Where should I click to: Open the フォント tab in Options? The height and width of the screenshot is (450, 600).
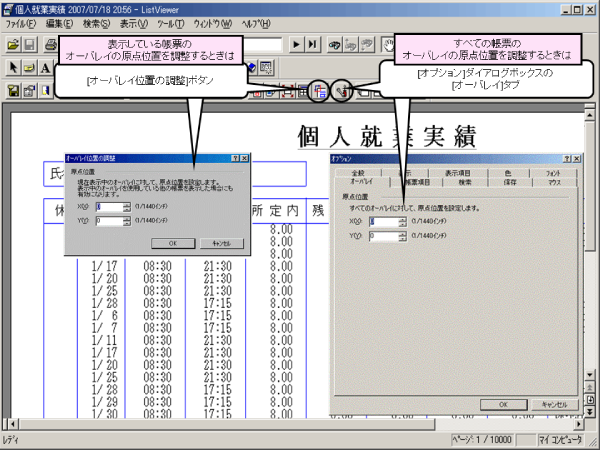[x=554, y=173]
